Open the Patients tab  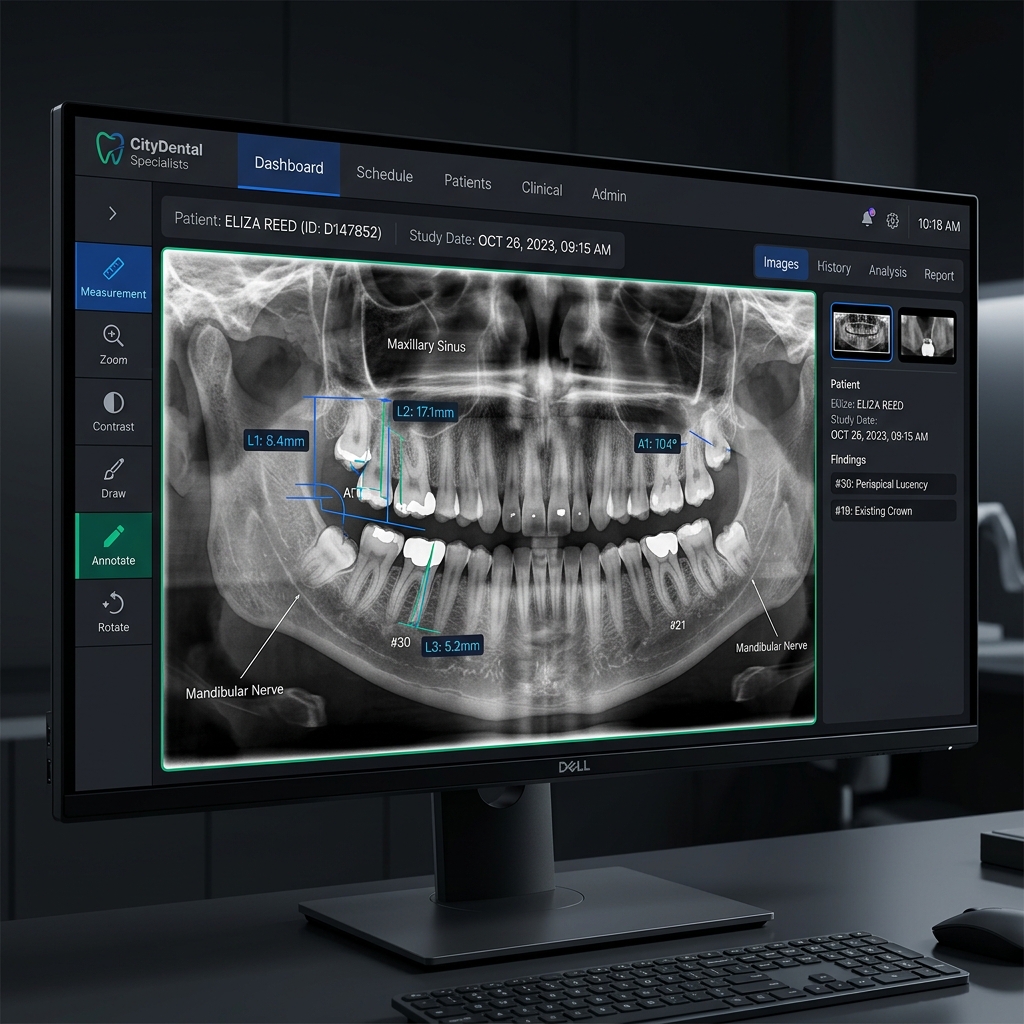tap(468, 182)
